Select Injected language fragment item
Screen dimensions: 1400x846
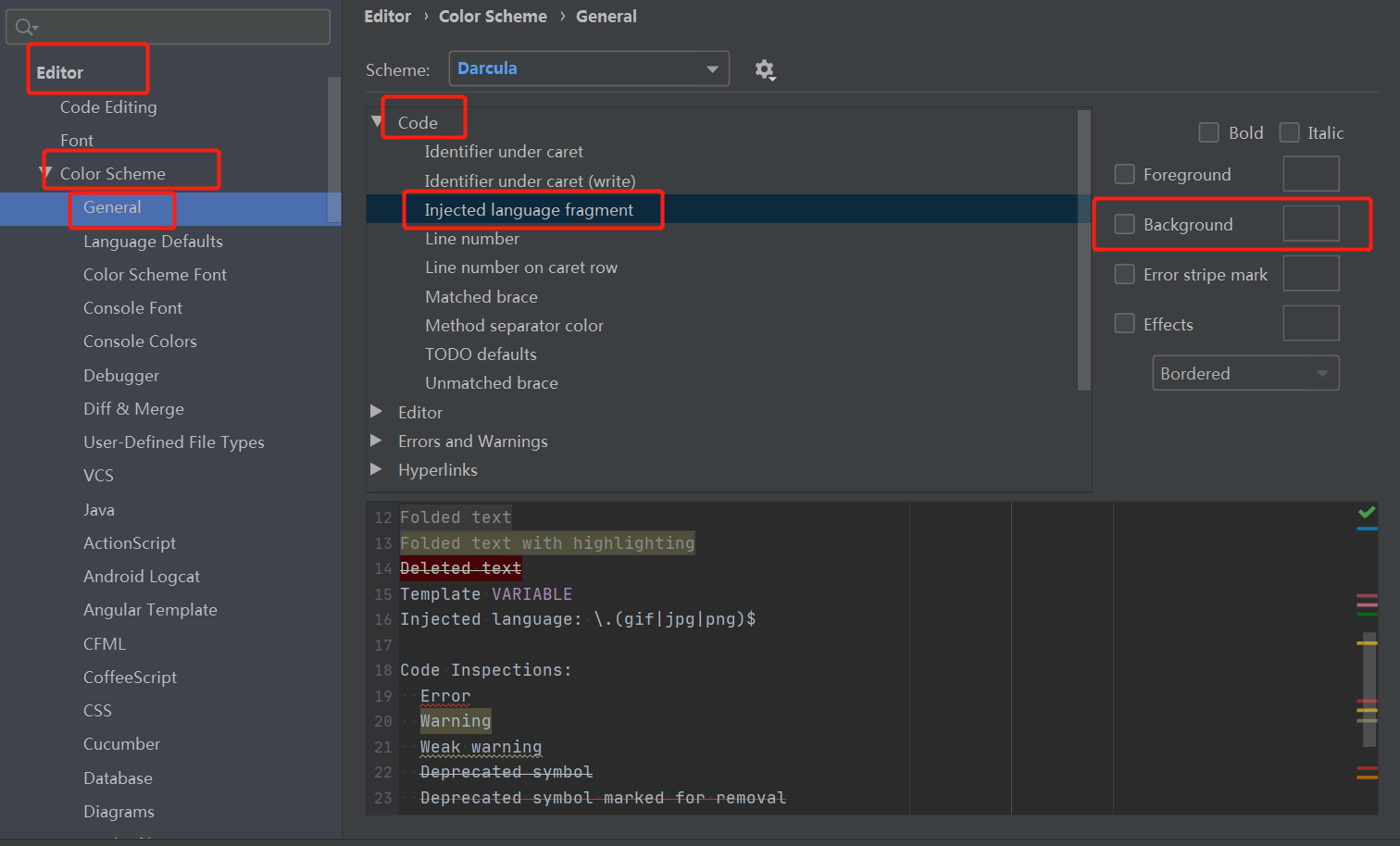click(x=529, y=209)
